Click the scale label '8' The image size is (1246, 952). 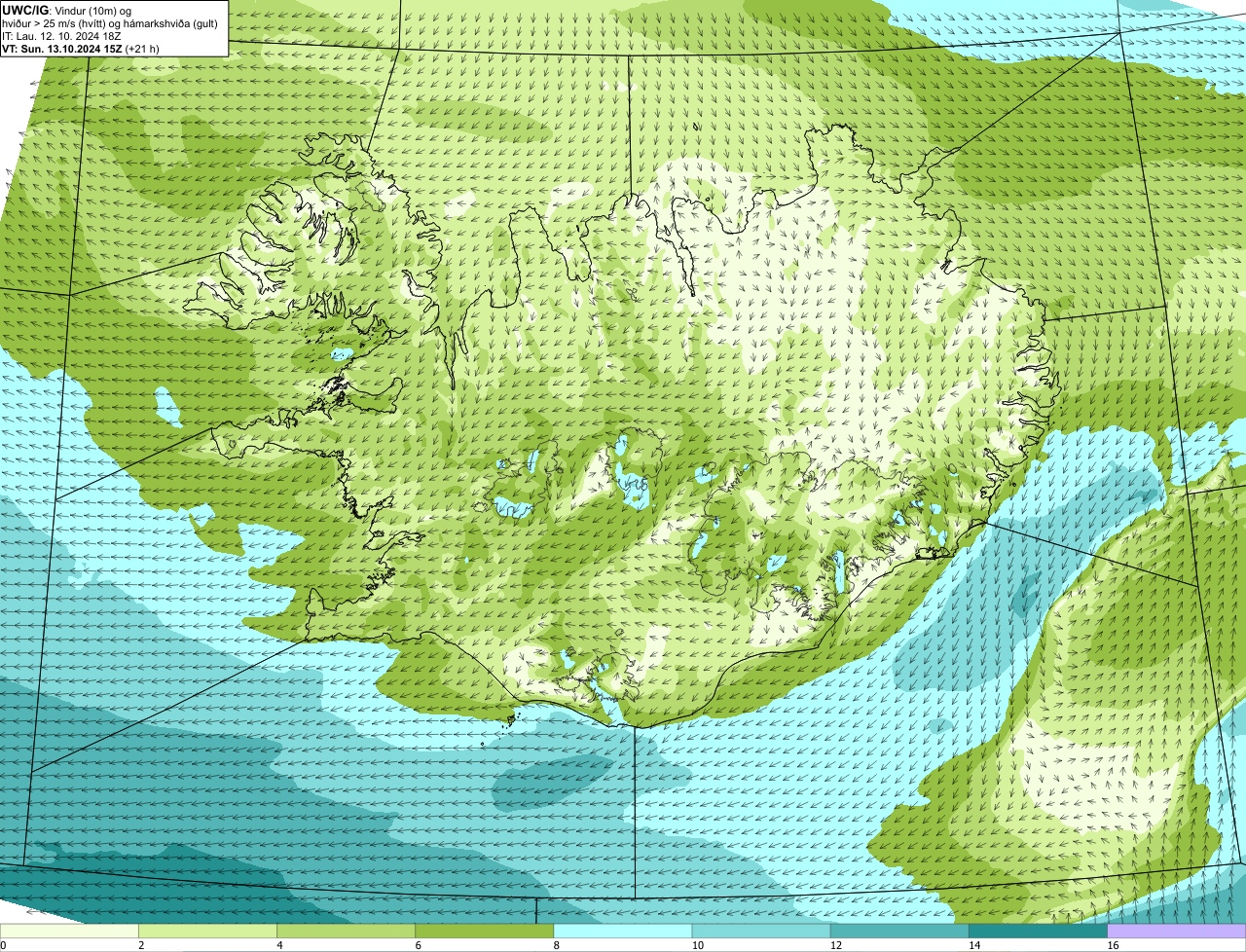(x=556, y=945)
